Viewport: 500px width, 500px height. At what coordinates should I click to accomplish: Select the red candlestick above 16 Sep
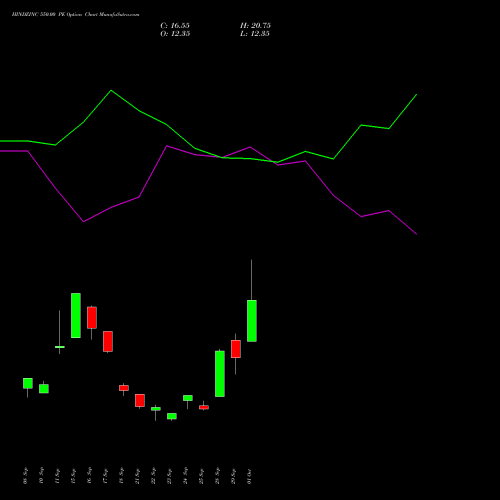[92, 318]
